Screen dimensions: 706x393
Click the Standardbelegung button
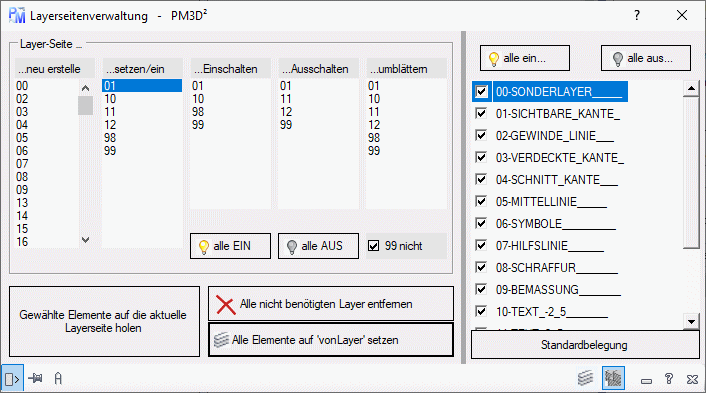[x=584, y=345]
